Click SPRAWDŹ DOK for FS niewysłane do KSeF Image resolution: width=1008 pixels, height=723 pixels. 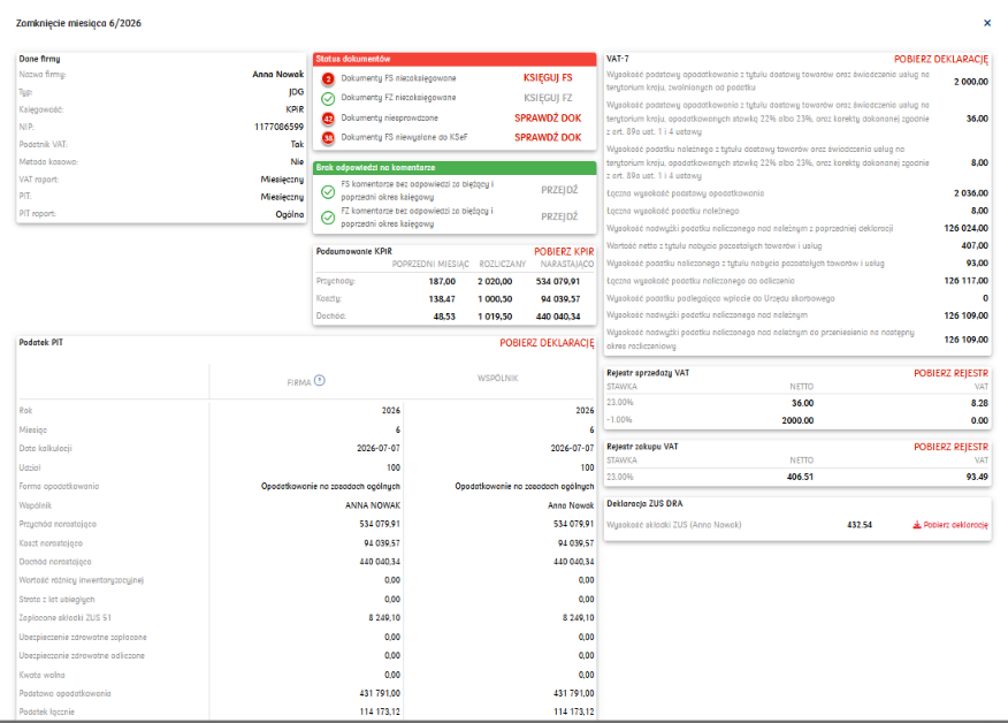[x=548, y=138]
